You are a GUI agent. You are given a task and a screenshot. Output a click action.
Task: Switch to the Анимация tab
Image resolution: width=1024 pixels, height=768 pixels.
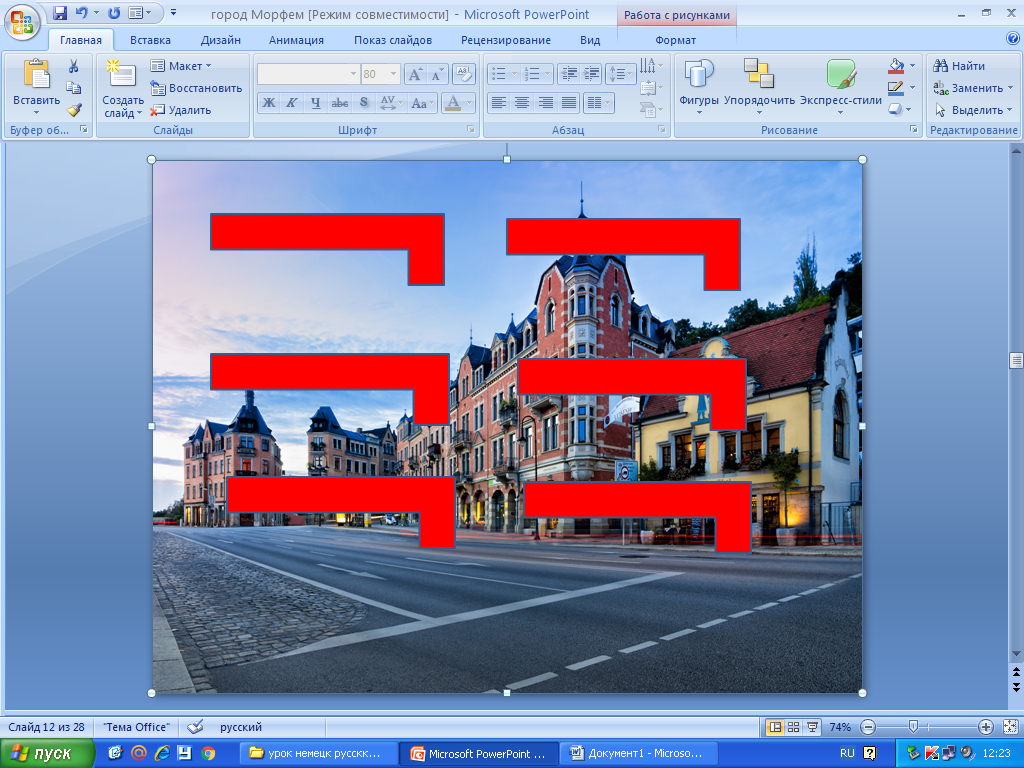296,40
